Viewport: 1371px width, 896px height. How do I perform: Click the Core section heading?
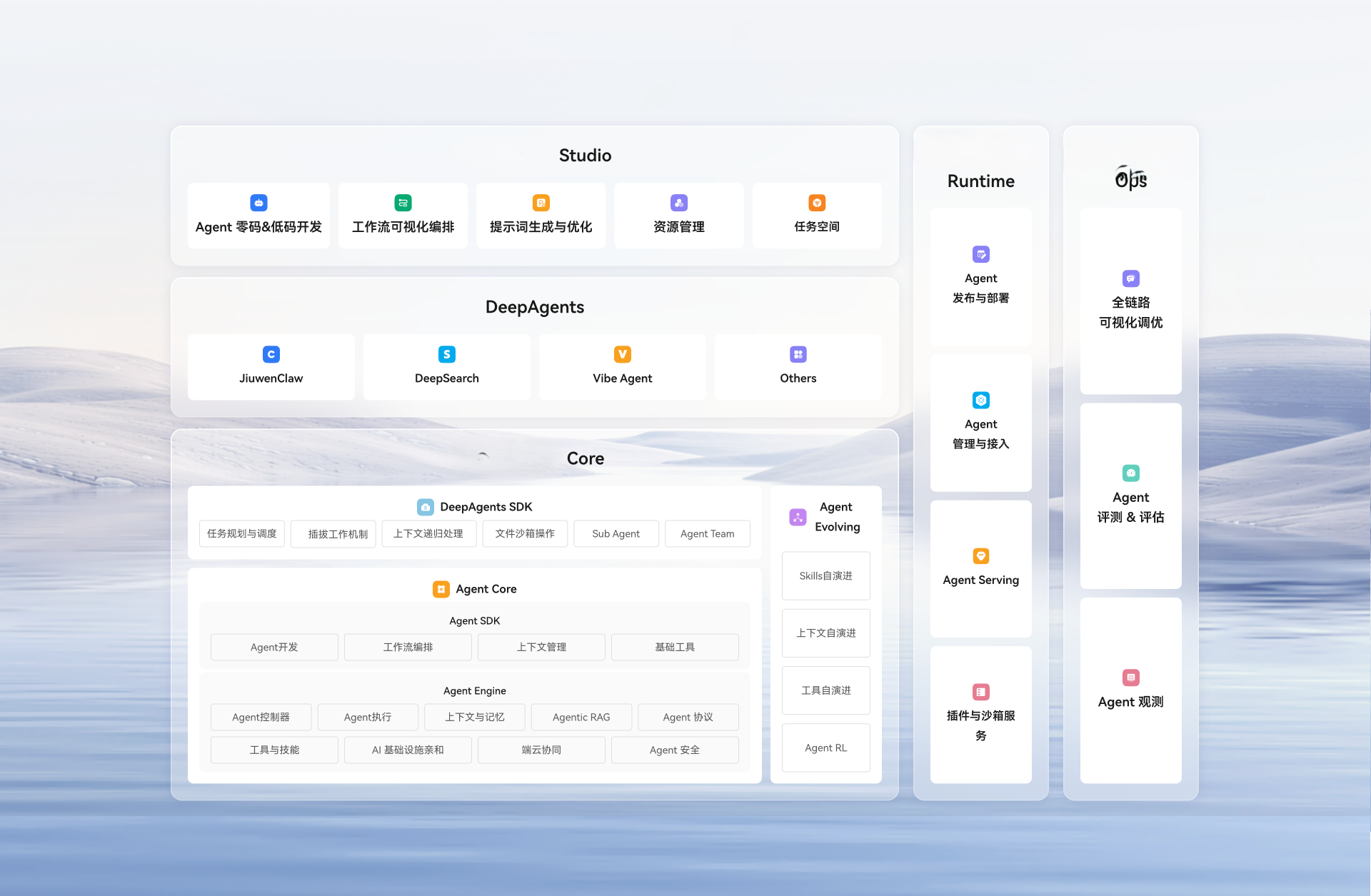tap(586, 458)
